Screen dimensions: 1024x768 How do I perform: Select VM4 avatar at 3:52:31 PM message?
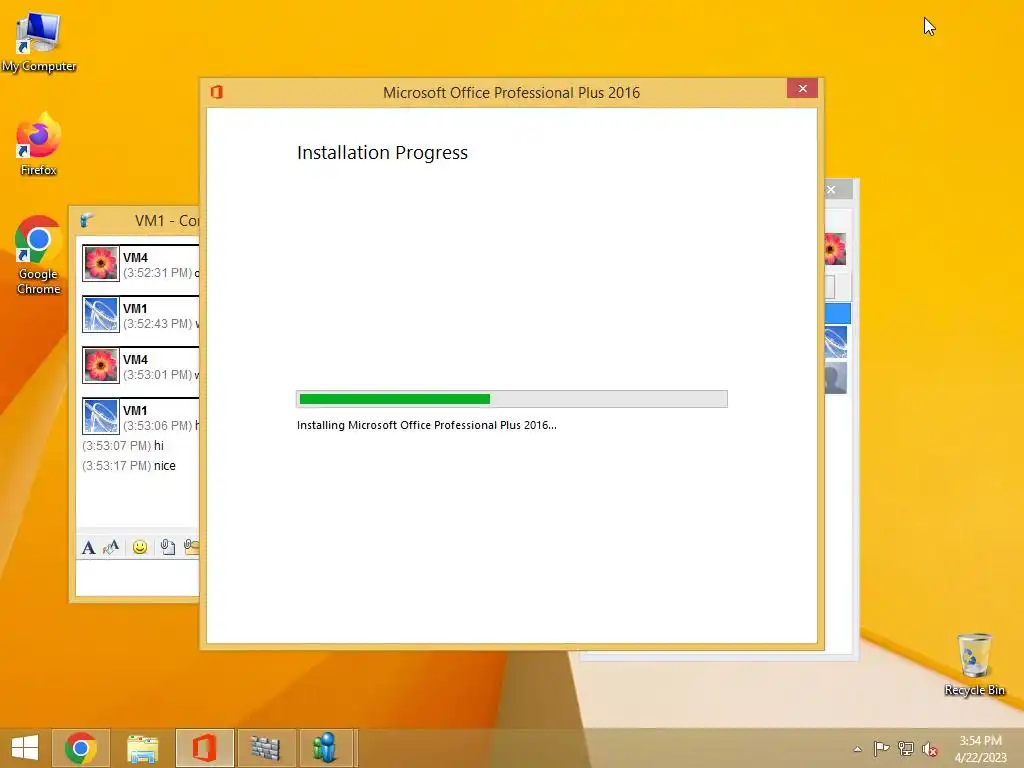(101, 264)
